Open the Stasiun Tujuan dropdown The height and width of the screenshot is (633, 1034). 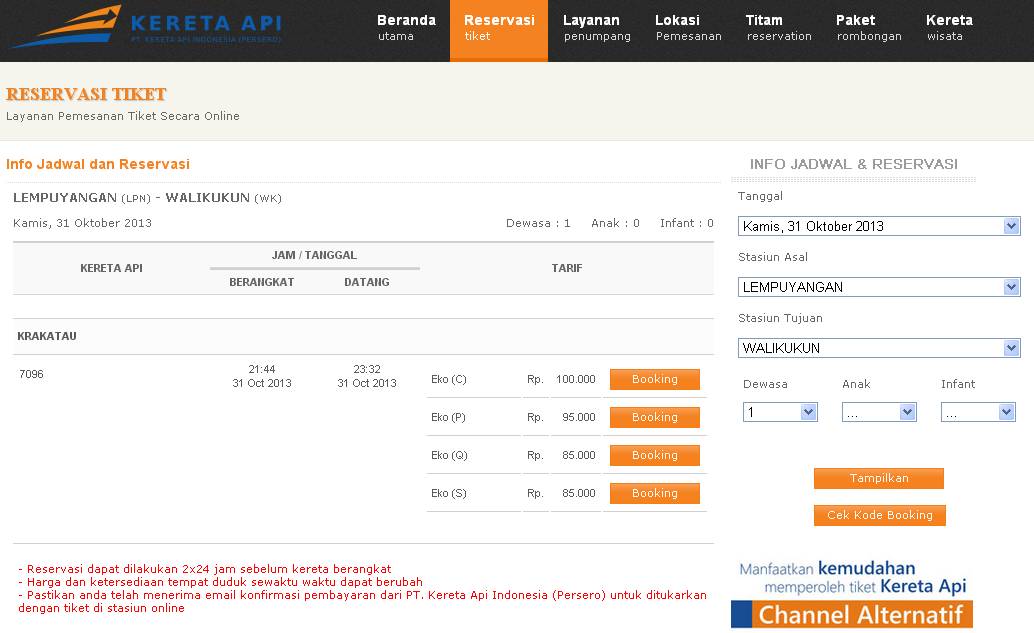coord(879,347)
